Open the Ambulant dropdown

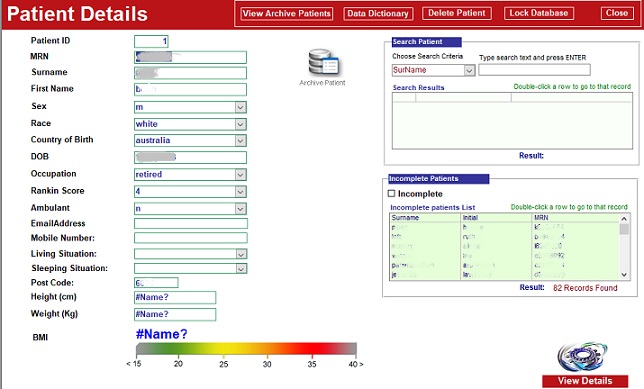point(241,209)
